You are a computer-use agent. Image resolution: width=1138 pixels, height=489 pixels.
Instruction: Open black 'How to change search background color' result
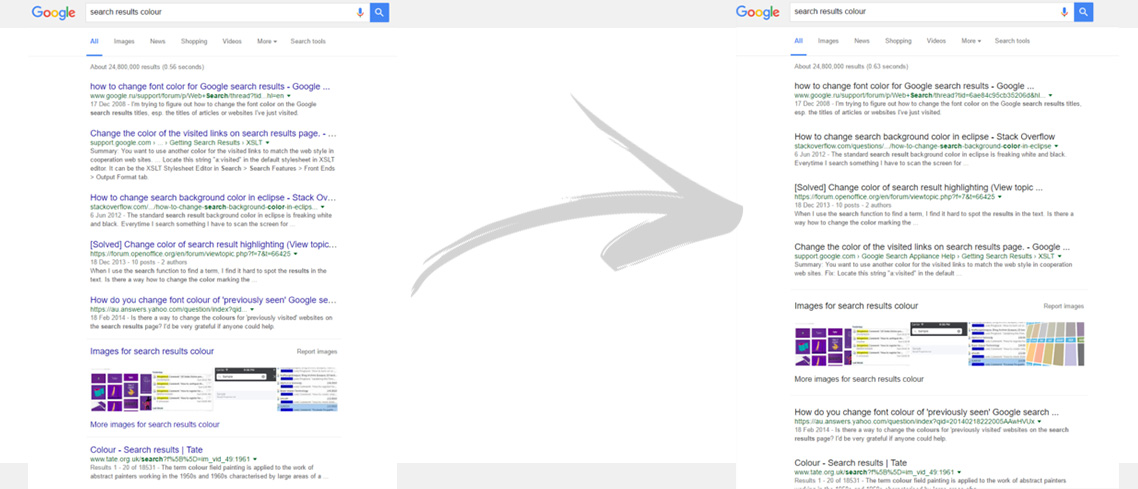coord(925,136)
